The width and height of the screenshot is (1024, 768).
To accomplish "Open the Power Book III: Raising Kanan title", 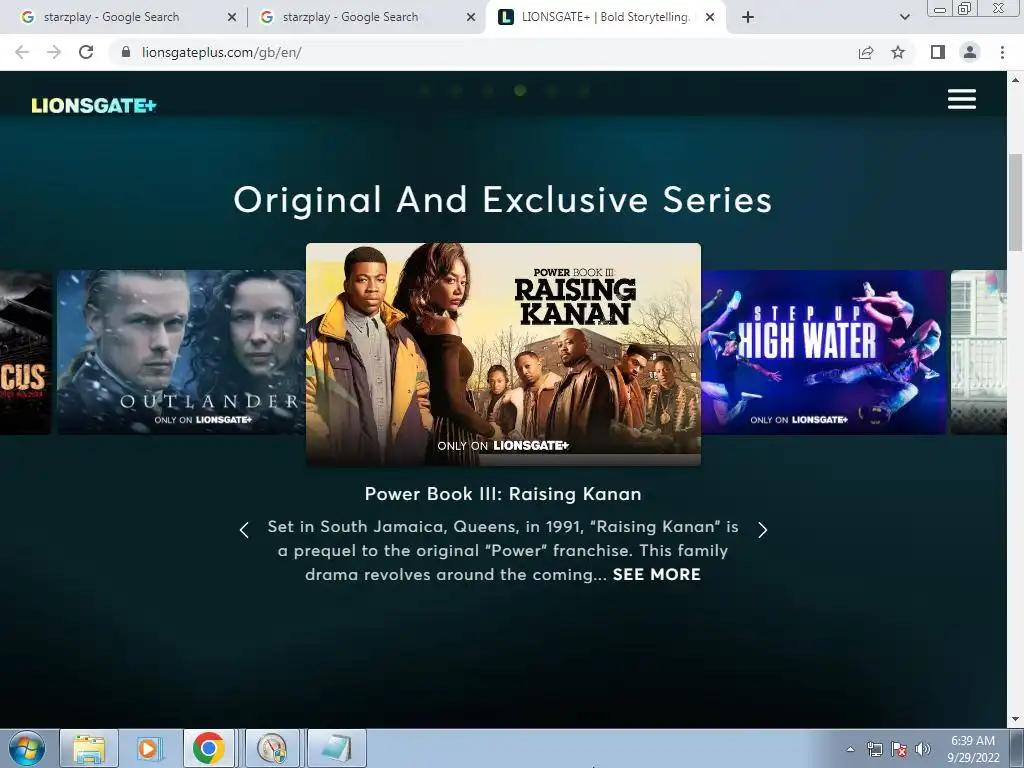I will [x=503, y=494].
